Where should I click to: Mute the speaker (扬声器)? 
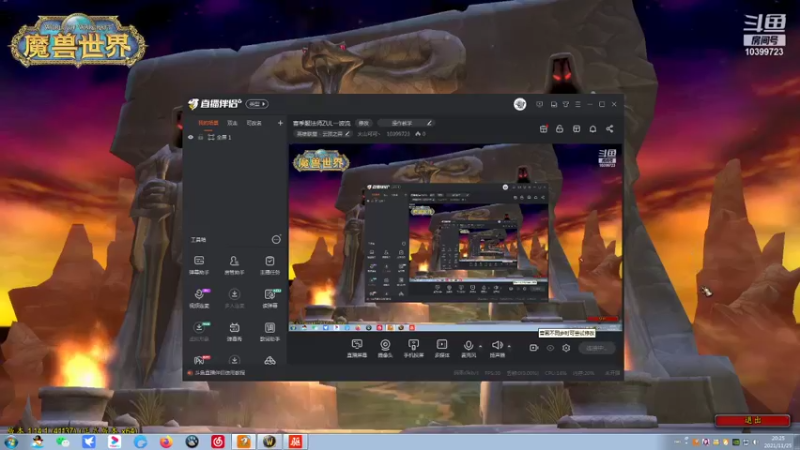(497, 348)
